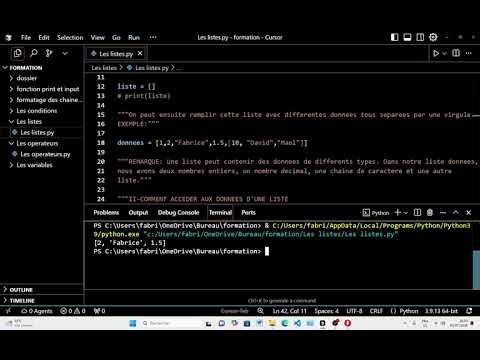Click the zoom magnifier in status bar

click(x=260, y=311)
